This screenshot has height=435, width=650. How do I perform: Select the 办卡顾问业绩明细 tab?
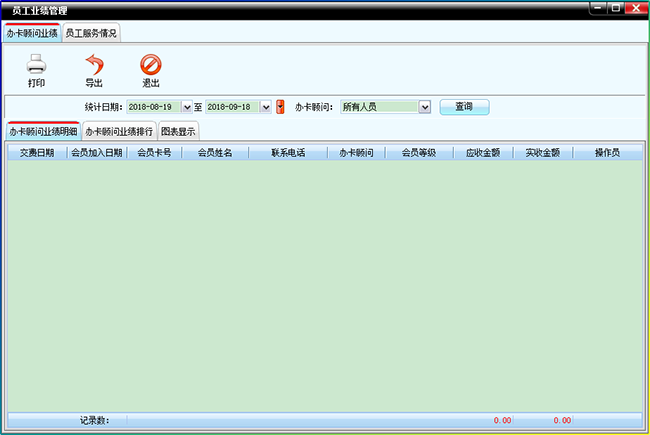click(x=43, y=131)
